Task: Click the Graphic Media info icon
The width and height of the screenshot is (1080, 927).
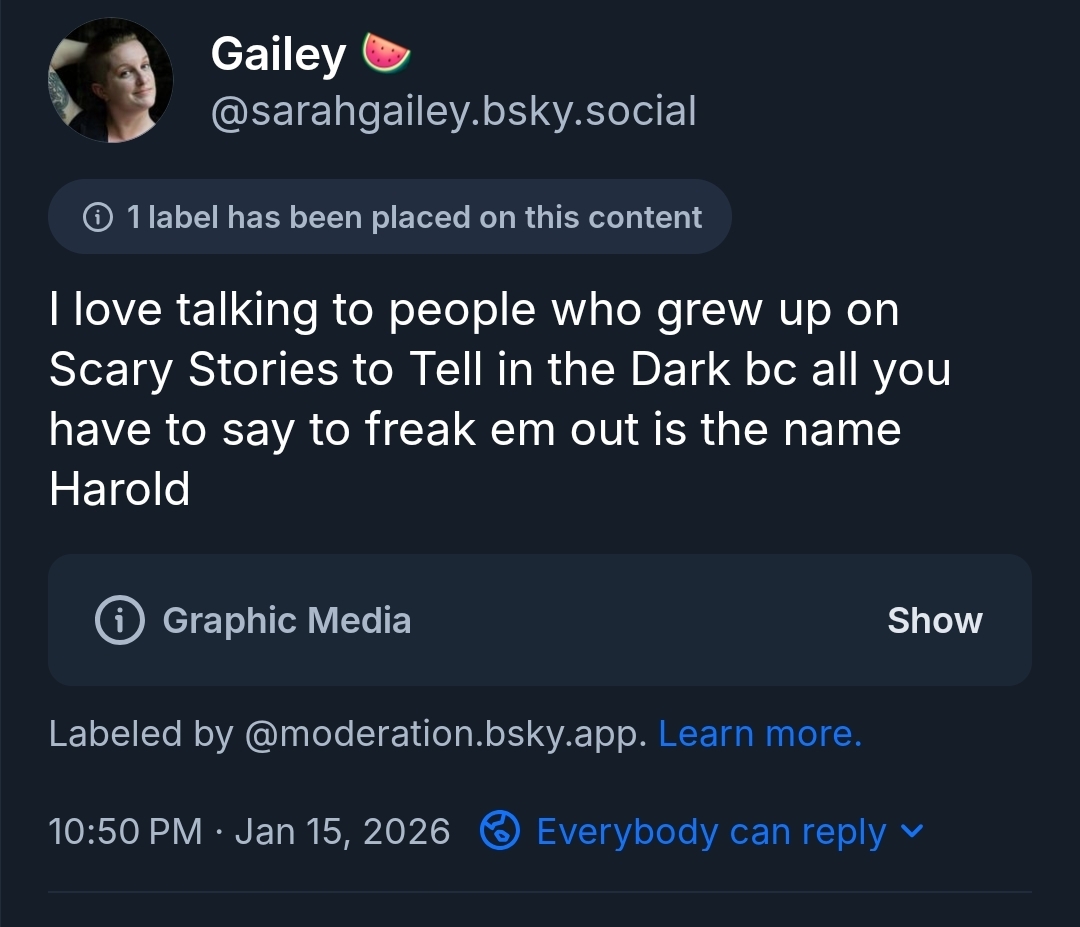Action: pos(119,620)
